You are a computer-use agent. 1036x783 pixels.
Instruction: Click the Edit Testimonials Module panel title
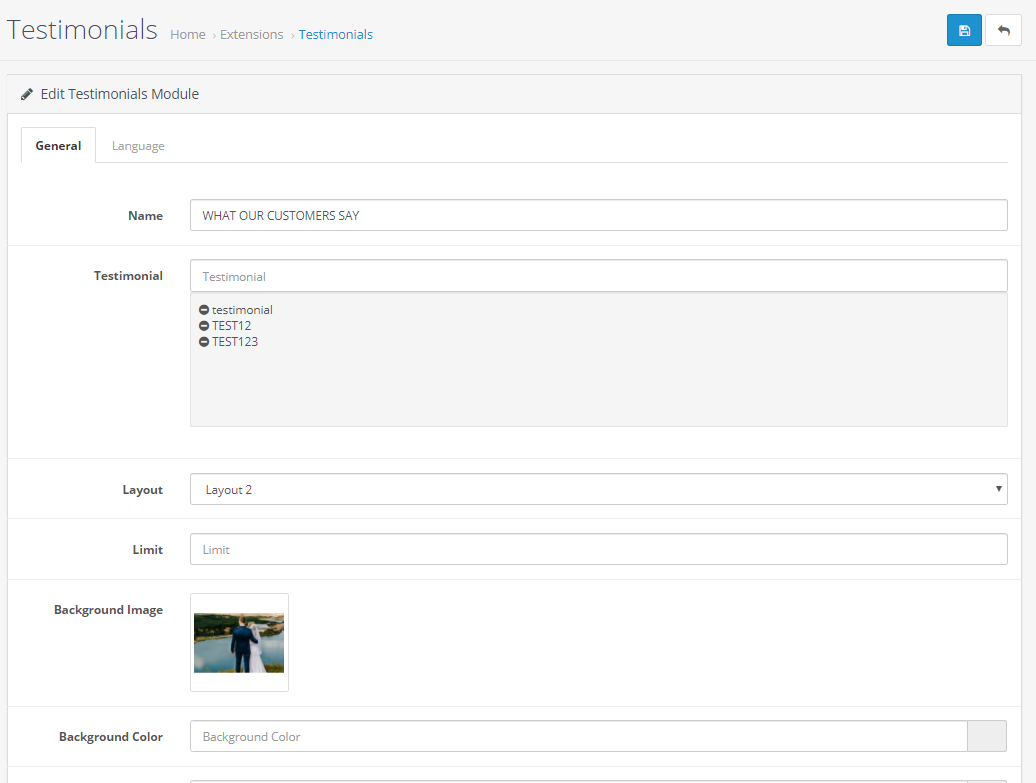click(x=120, y=94)
